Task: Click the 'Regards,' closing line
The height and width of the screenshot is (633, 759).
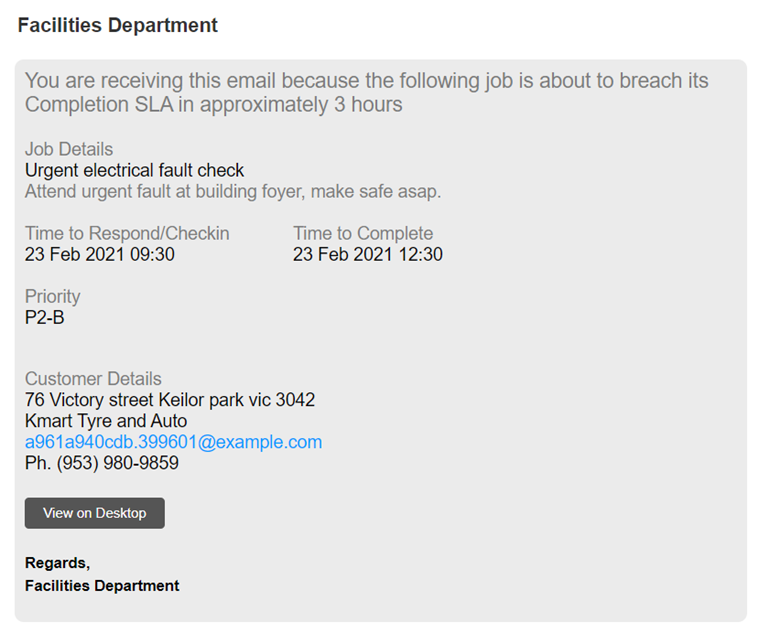Action: point(57,563)
